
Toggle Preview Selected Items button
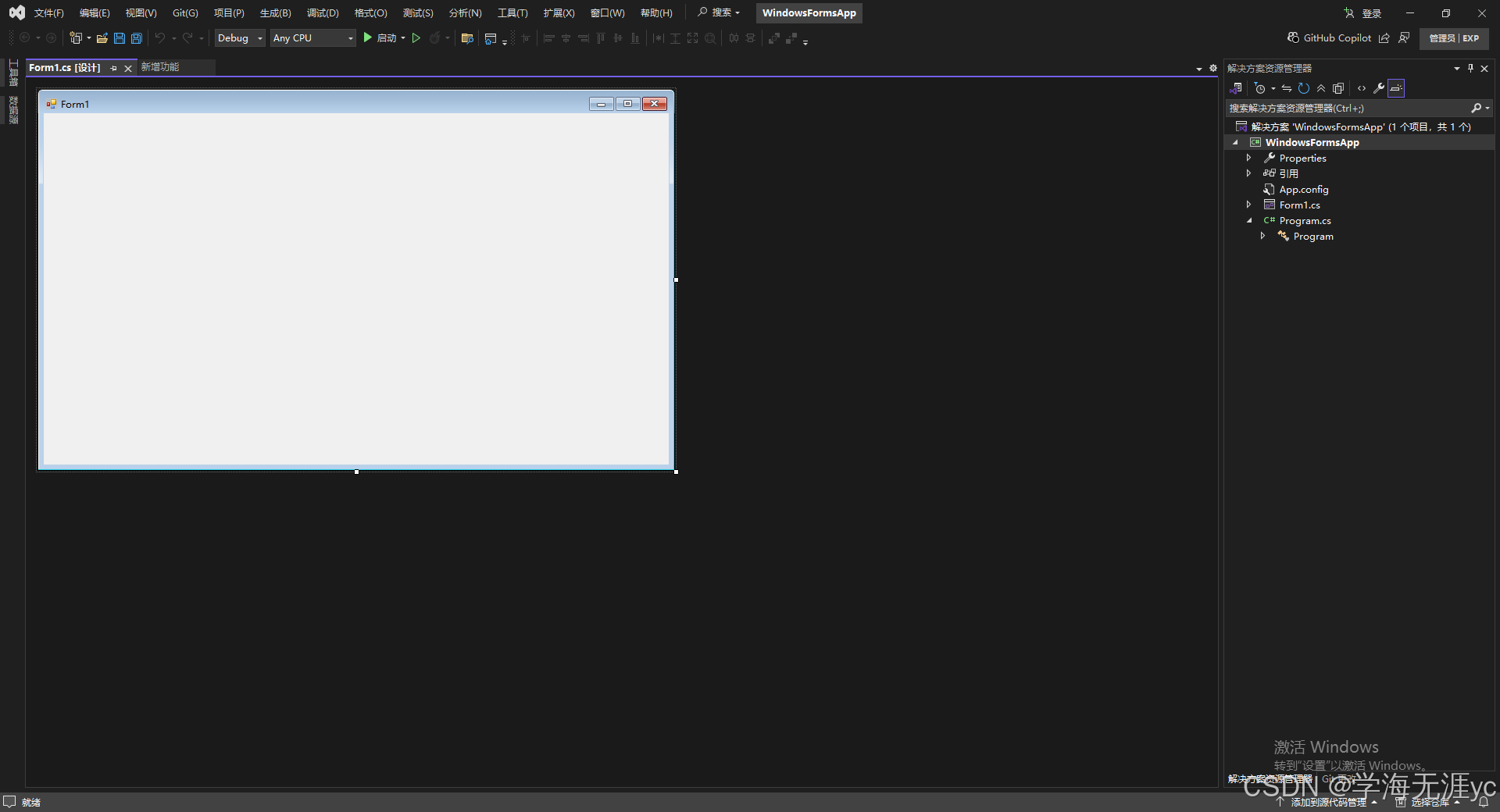point(1396,88)
